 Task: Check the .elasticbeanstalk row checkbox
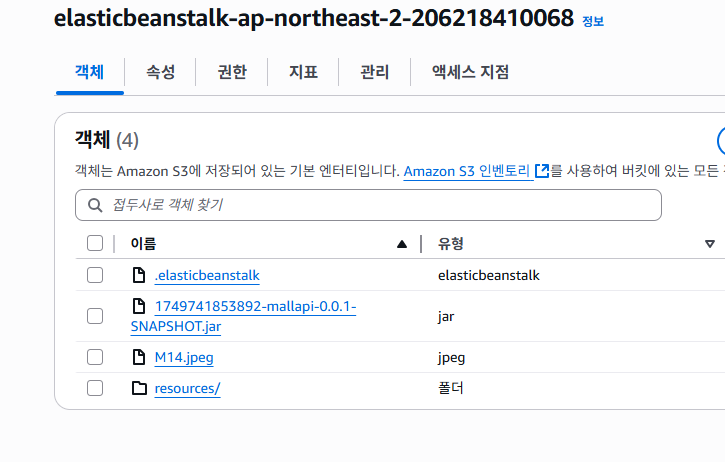point(95,275)
